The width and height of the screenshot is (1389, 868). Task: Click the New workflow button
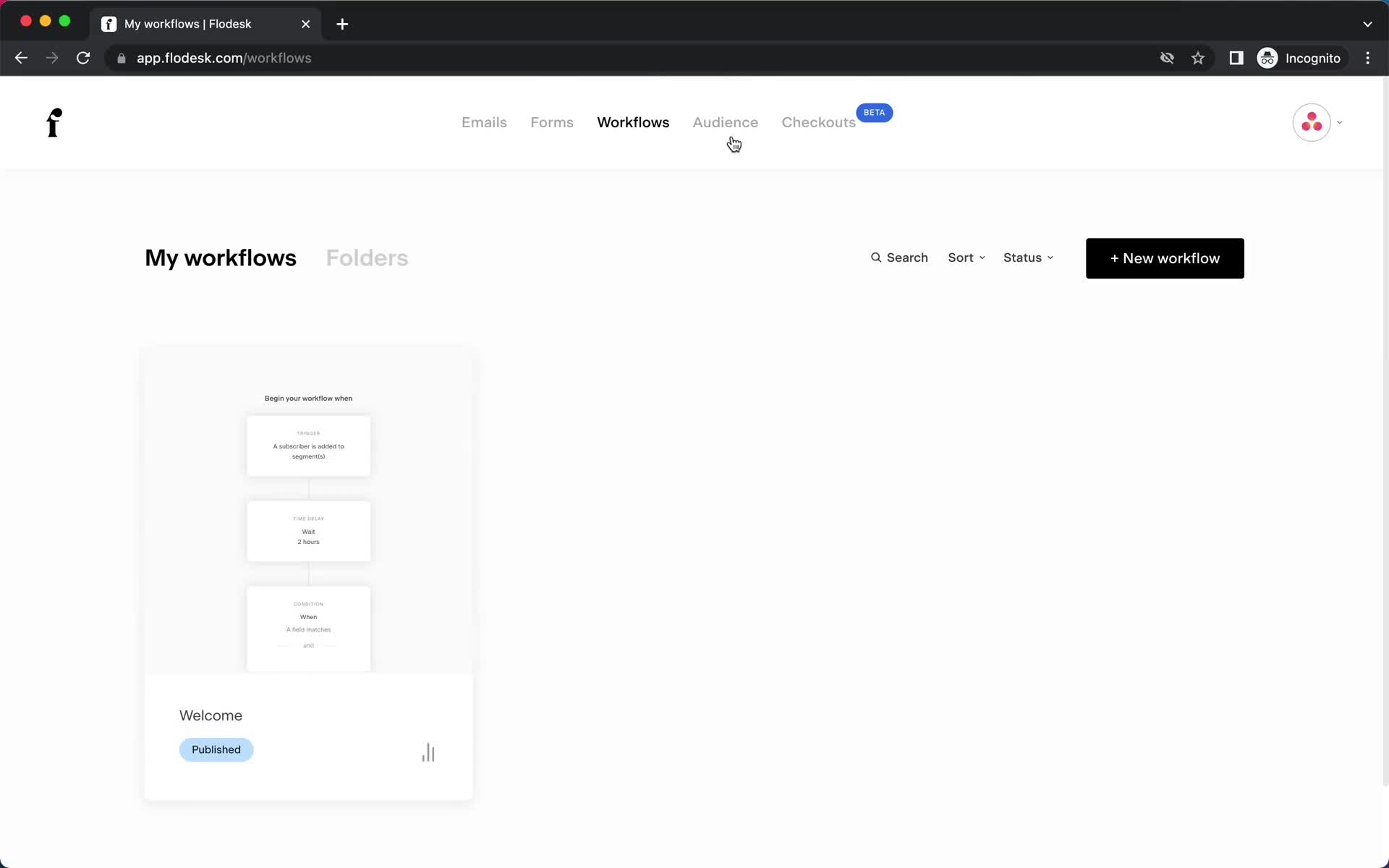tap(1164, 258)
